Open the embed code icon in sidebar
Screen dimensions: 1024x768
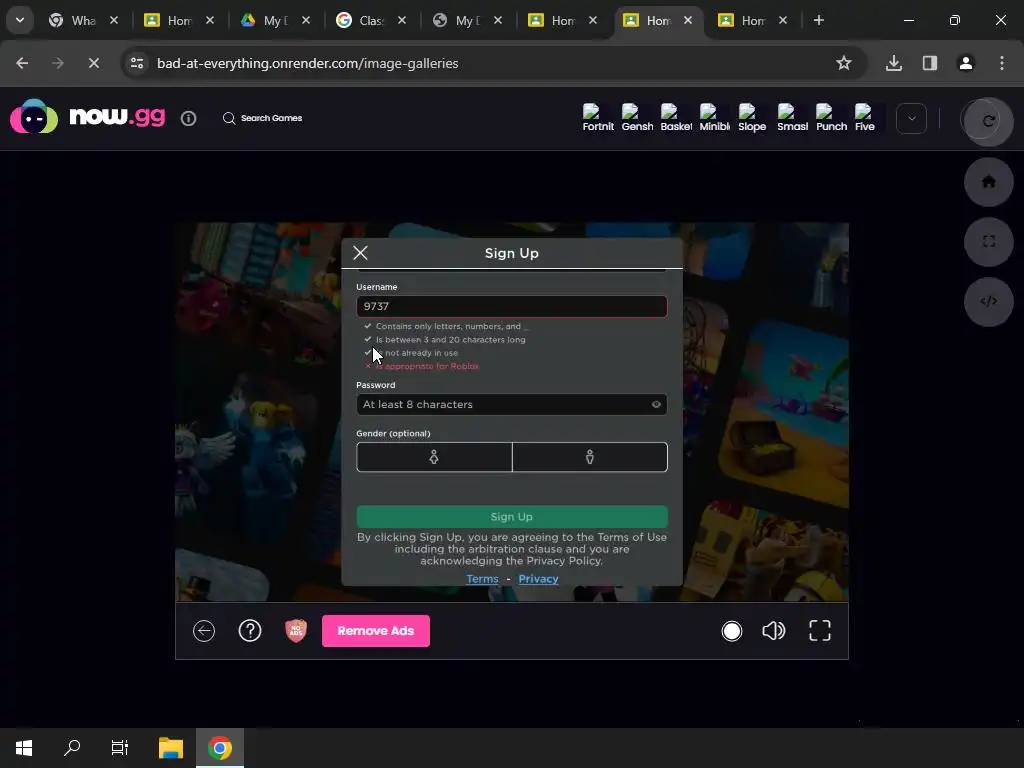989,301
